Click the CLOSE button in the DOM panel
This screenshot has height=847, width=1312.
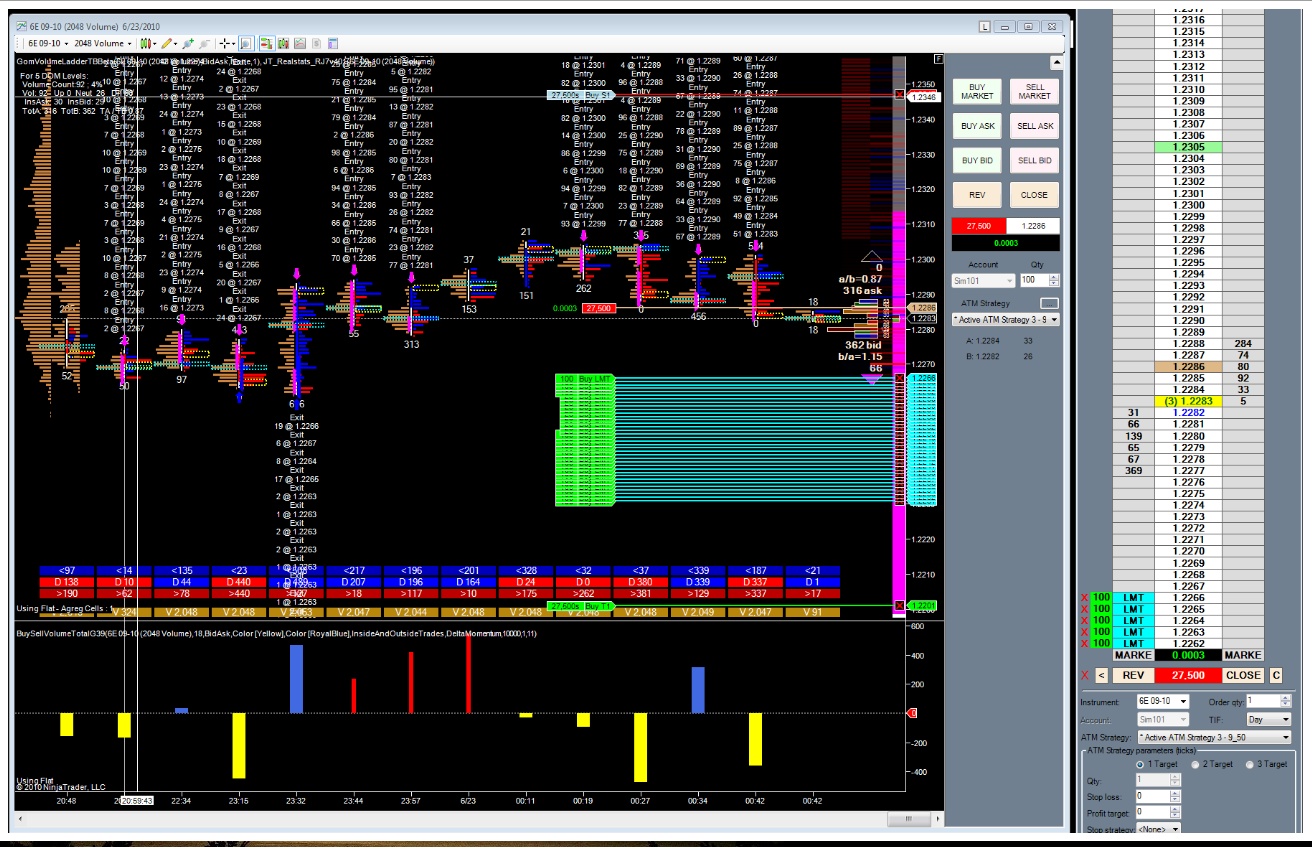[x=1244, y=675]
